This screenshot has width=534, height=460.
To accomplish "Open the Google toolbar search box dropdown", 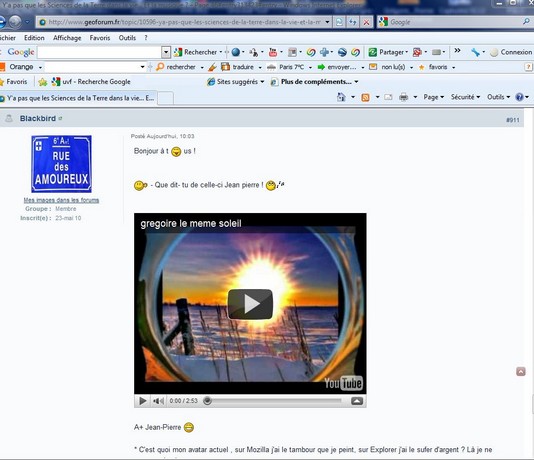I will 166,52.
